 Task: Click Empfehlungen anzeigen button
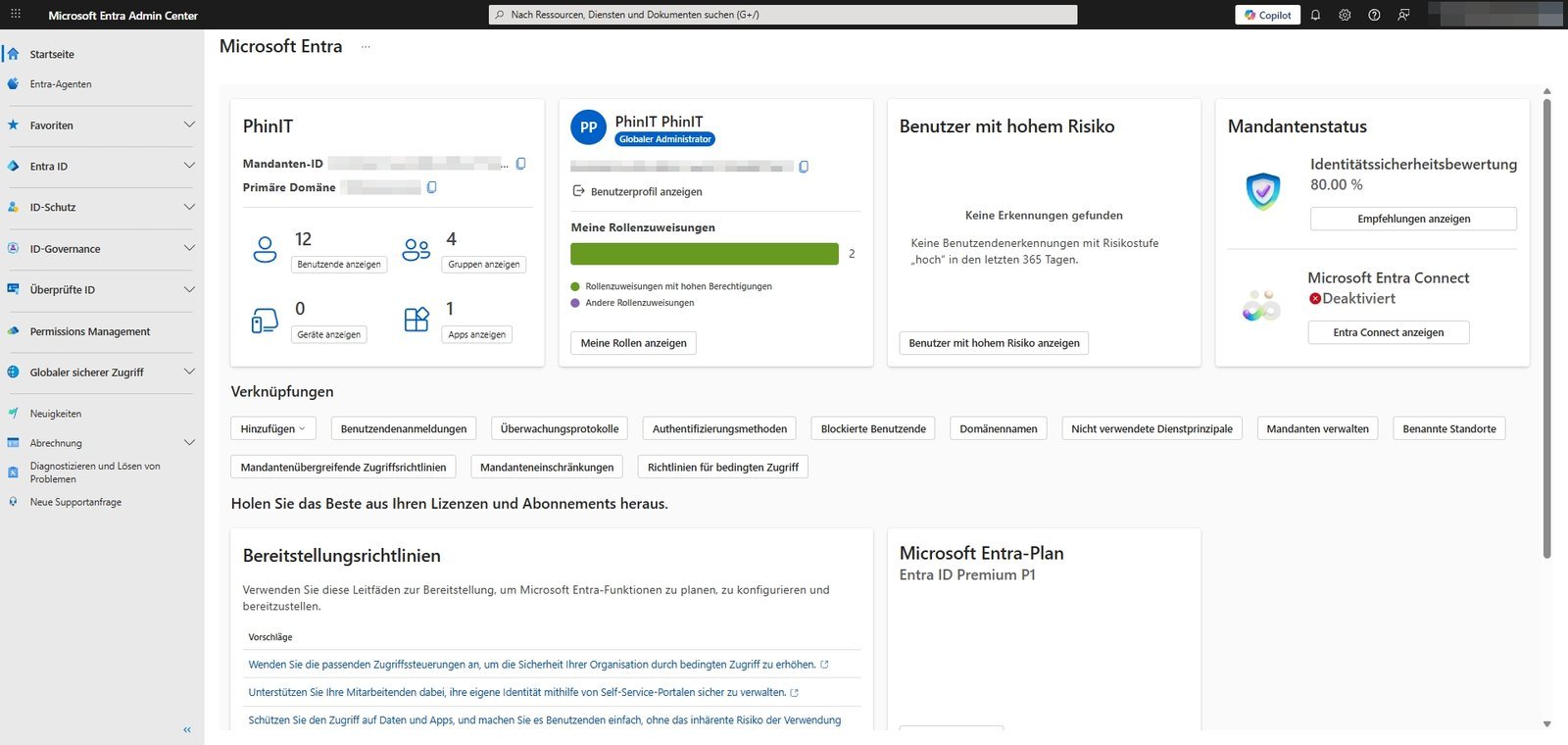[1413, 219]
